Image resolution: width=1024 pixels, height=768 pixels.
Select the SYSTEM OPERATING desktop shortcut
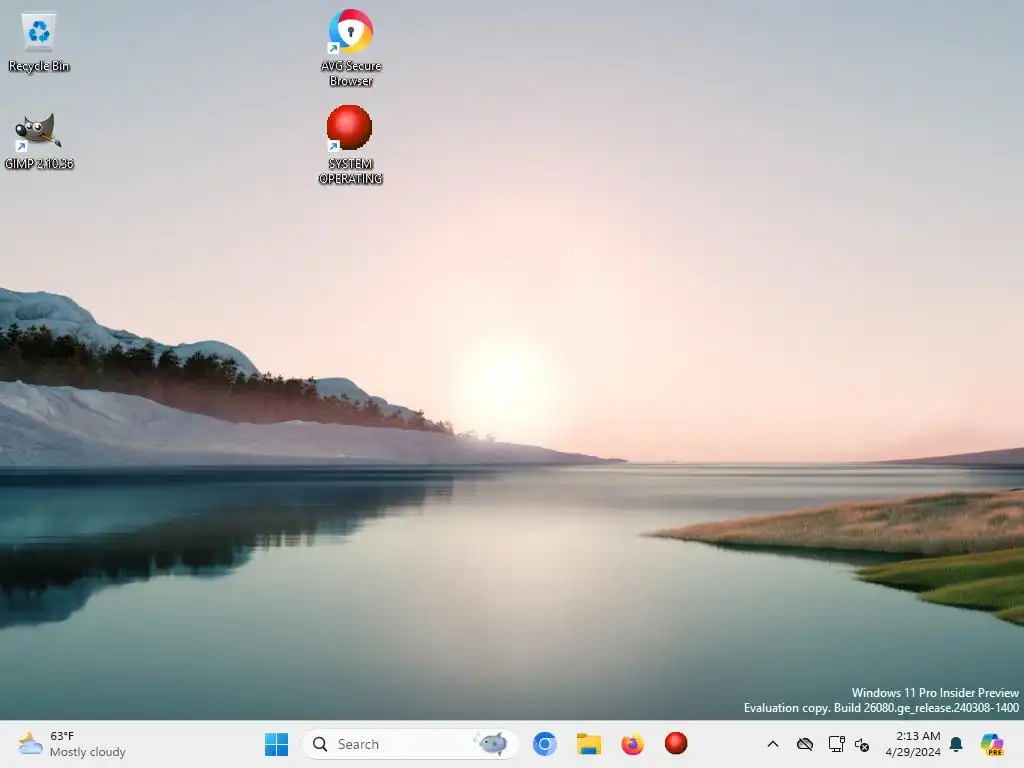click(350, 145)
